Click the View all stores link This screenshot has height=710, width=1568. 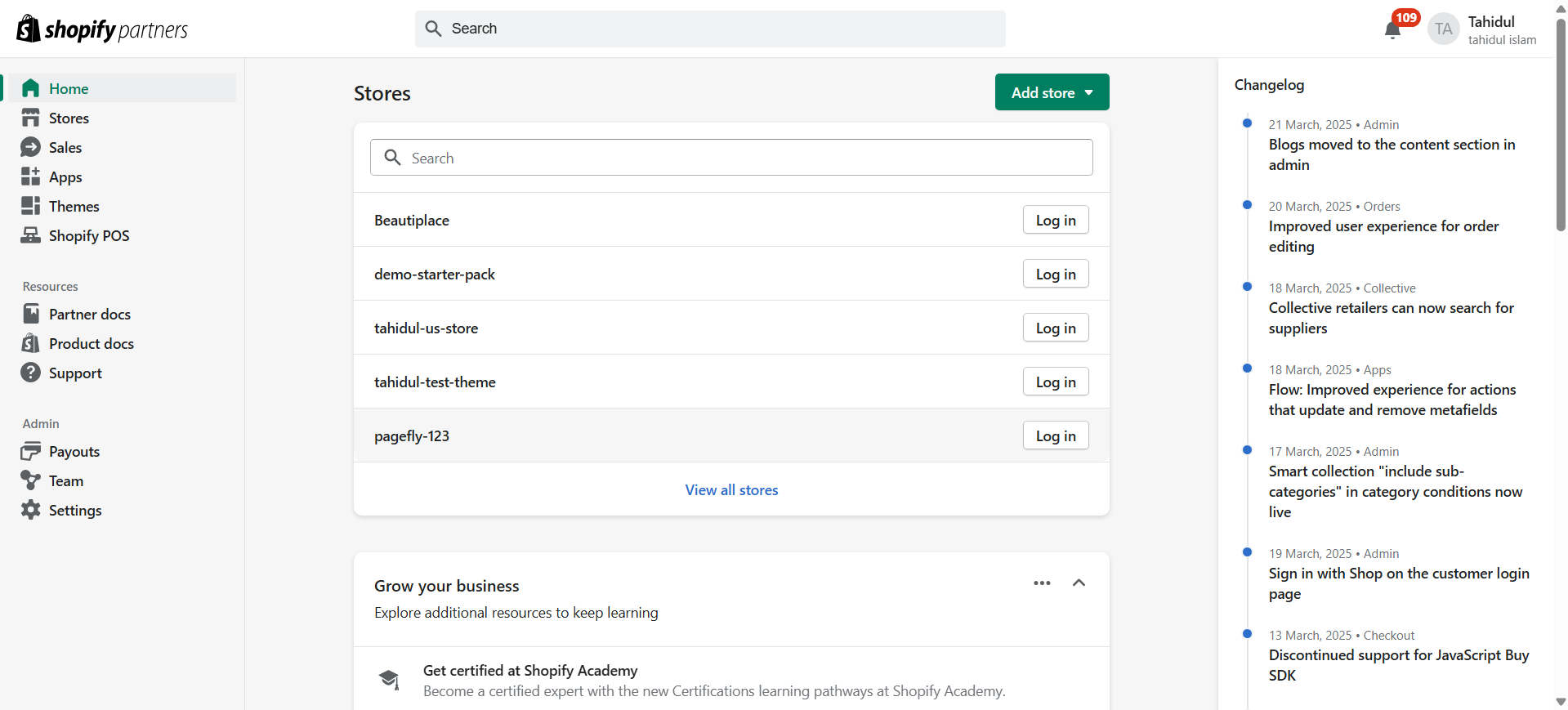click(731, 490)
